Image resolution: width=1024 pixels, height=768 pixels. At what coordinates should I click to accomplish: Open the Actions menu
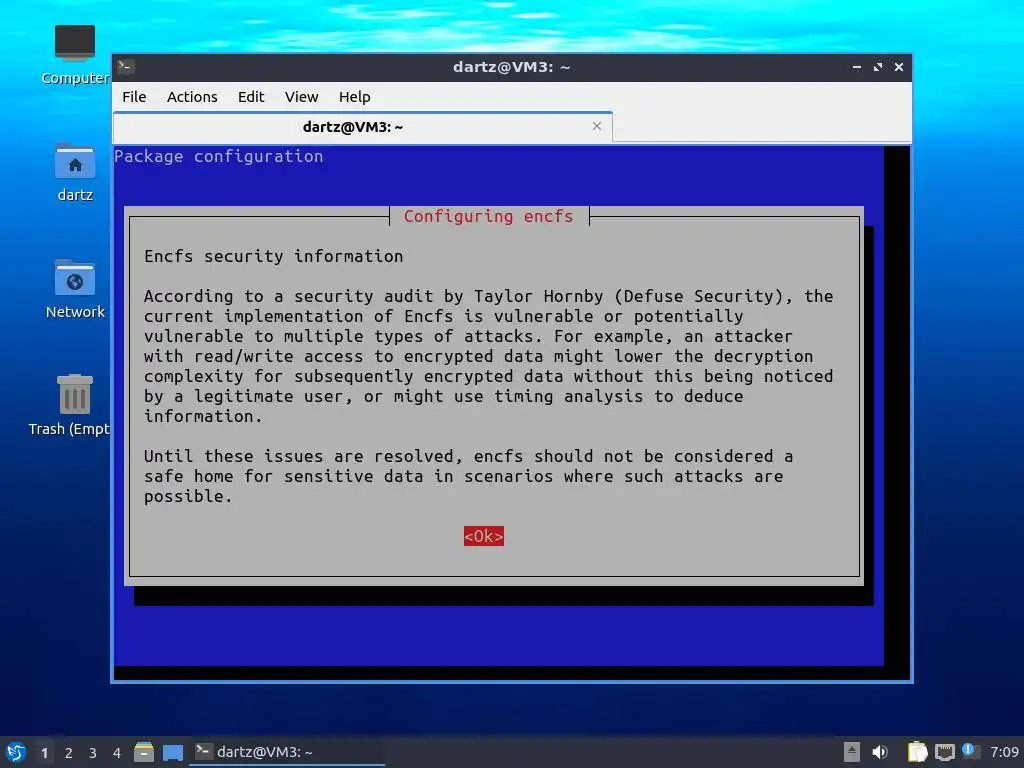tap(192, 97)
